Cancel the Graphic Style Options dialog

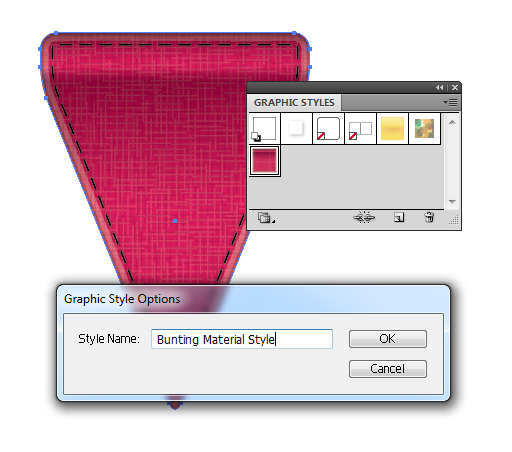[x=388, y=369]
